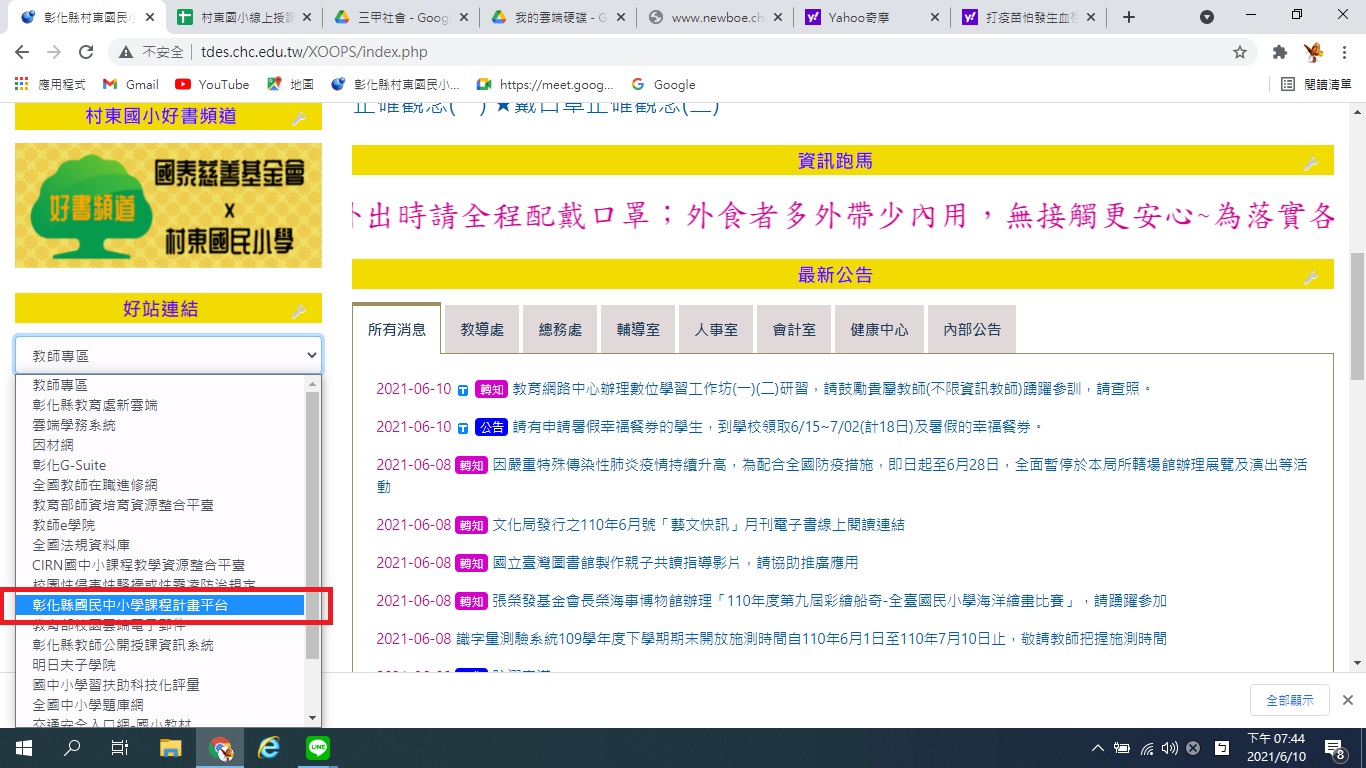1366x768 pixels.
Task: Click the address bar URL field
Action: pyautogui.click(x=700, y=52)
